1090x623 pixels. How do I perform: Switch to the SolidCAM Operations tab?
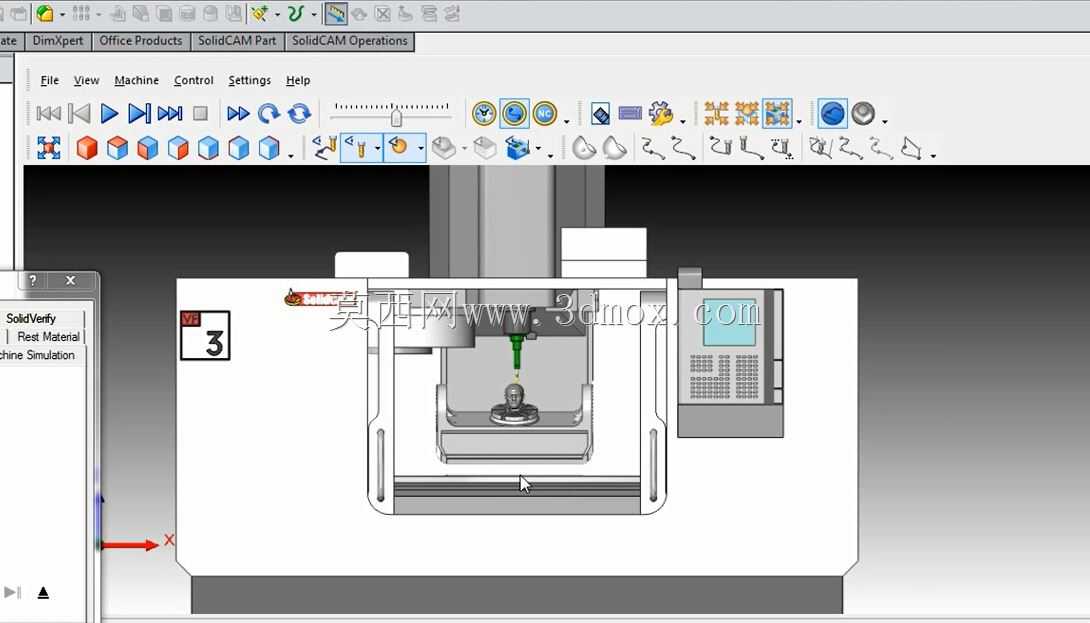[x=350, y=41]
